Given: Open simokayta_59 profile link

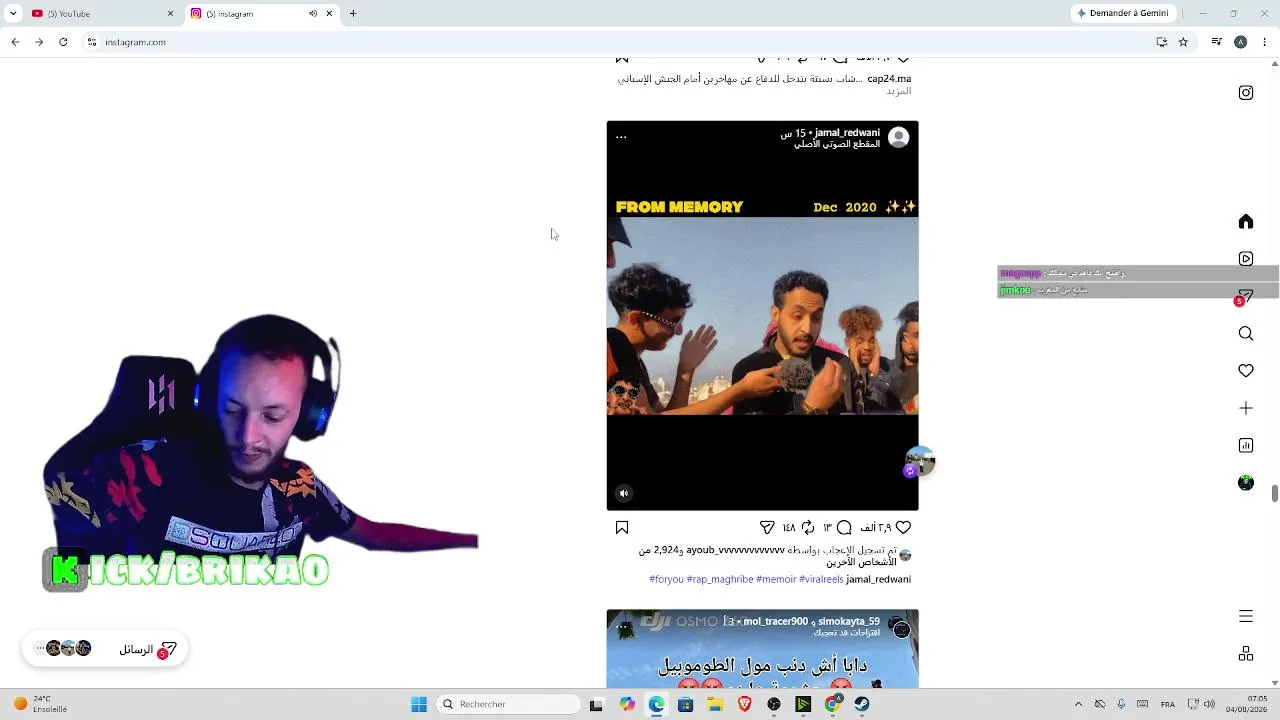Looking at the screenshot, I should click(849, 622).
